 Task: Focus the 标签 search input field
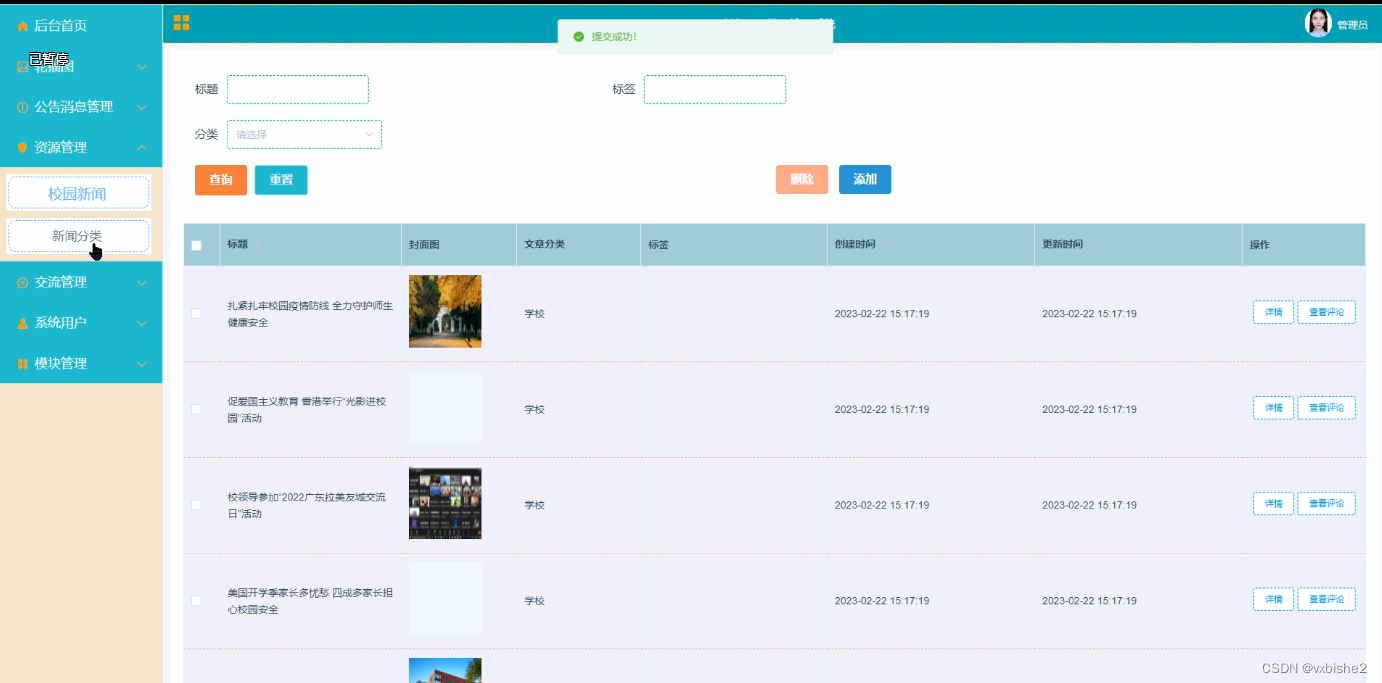click(715, 89)
